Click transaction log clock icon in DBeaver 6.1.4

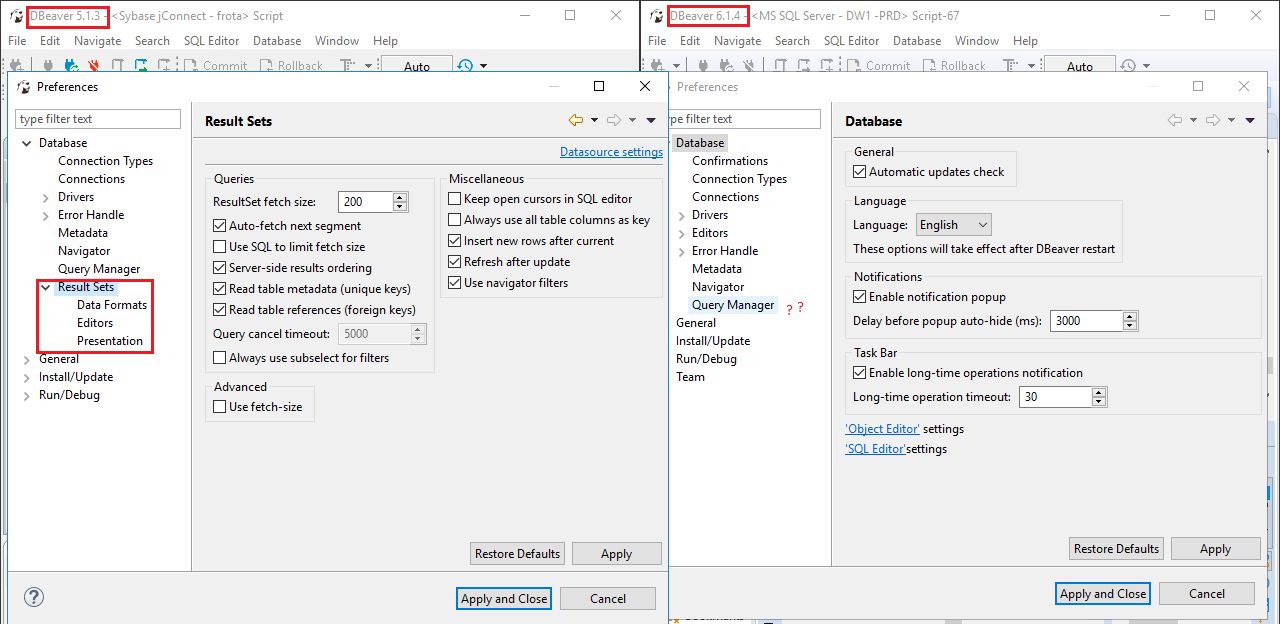pos(1128,65)
